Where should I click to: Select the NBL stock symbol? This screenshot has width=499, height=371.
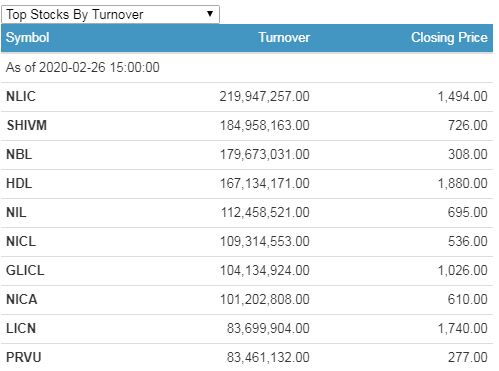[x=19, y=154]
